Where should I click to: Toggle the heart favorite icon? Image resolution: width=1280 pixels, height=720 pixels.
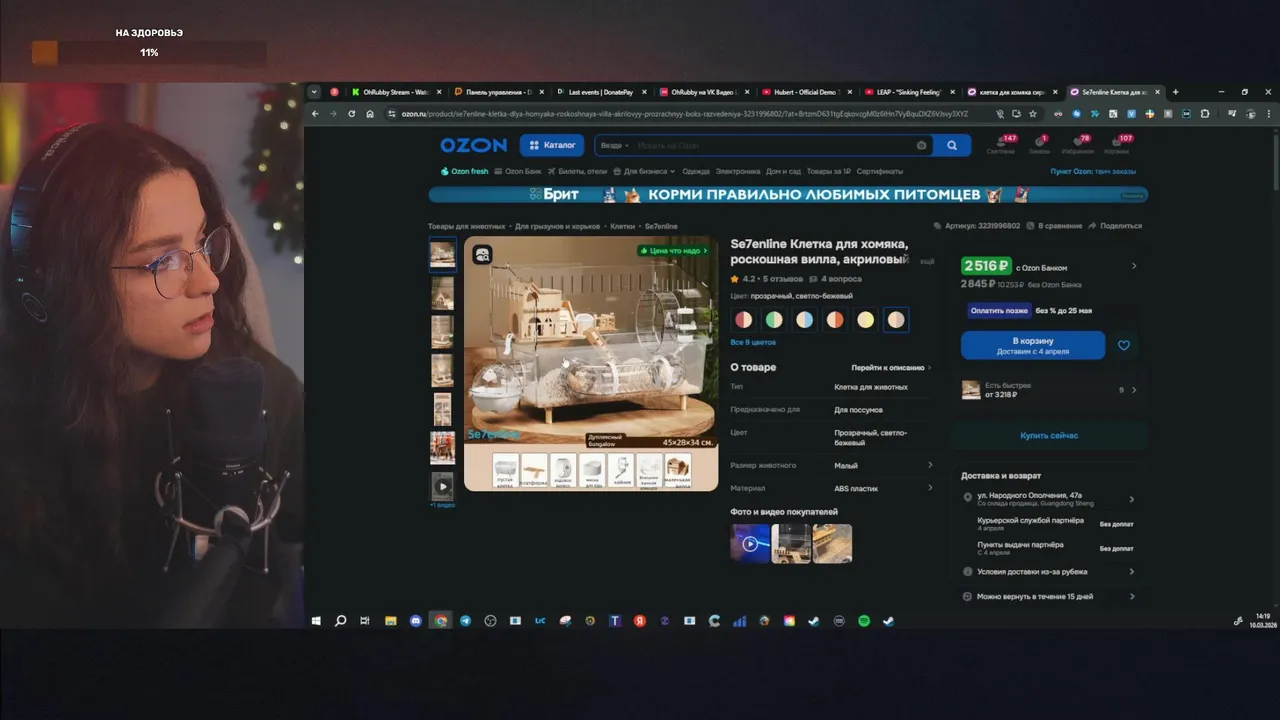tap(1124, 345)
